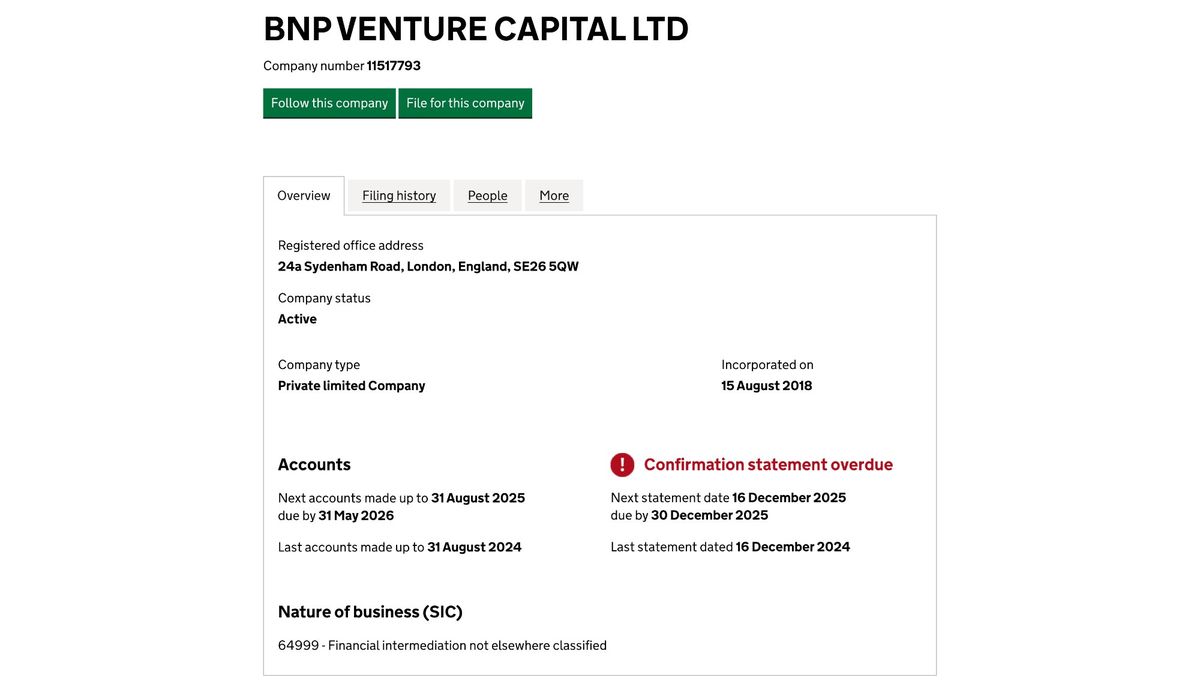Screen dimensions: 1200x696
Task: Switch to the People tab
Action: pos(487,195)
